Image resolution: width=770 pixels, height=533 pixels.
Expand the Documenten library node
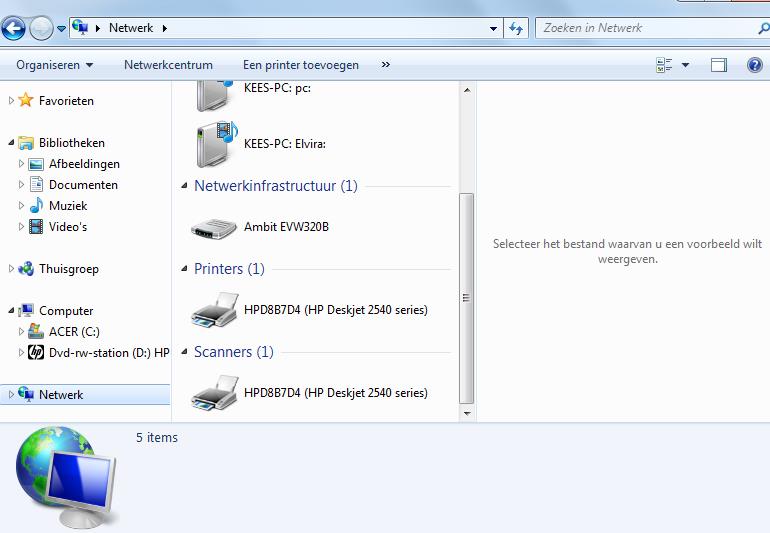click(21, 185)
